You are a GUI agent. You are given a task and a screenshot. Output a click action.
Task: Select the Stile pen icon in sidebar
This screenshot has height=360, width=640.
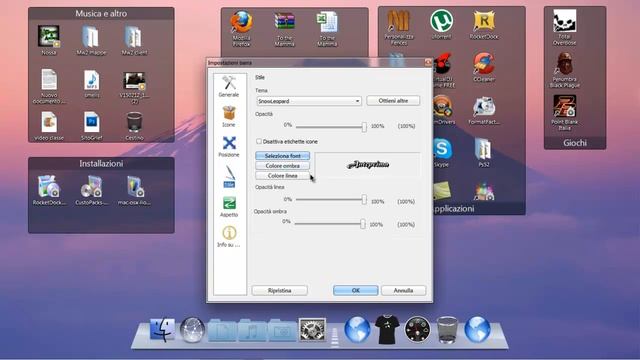pyautogui.click(x=229, y=176)
